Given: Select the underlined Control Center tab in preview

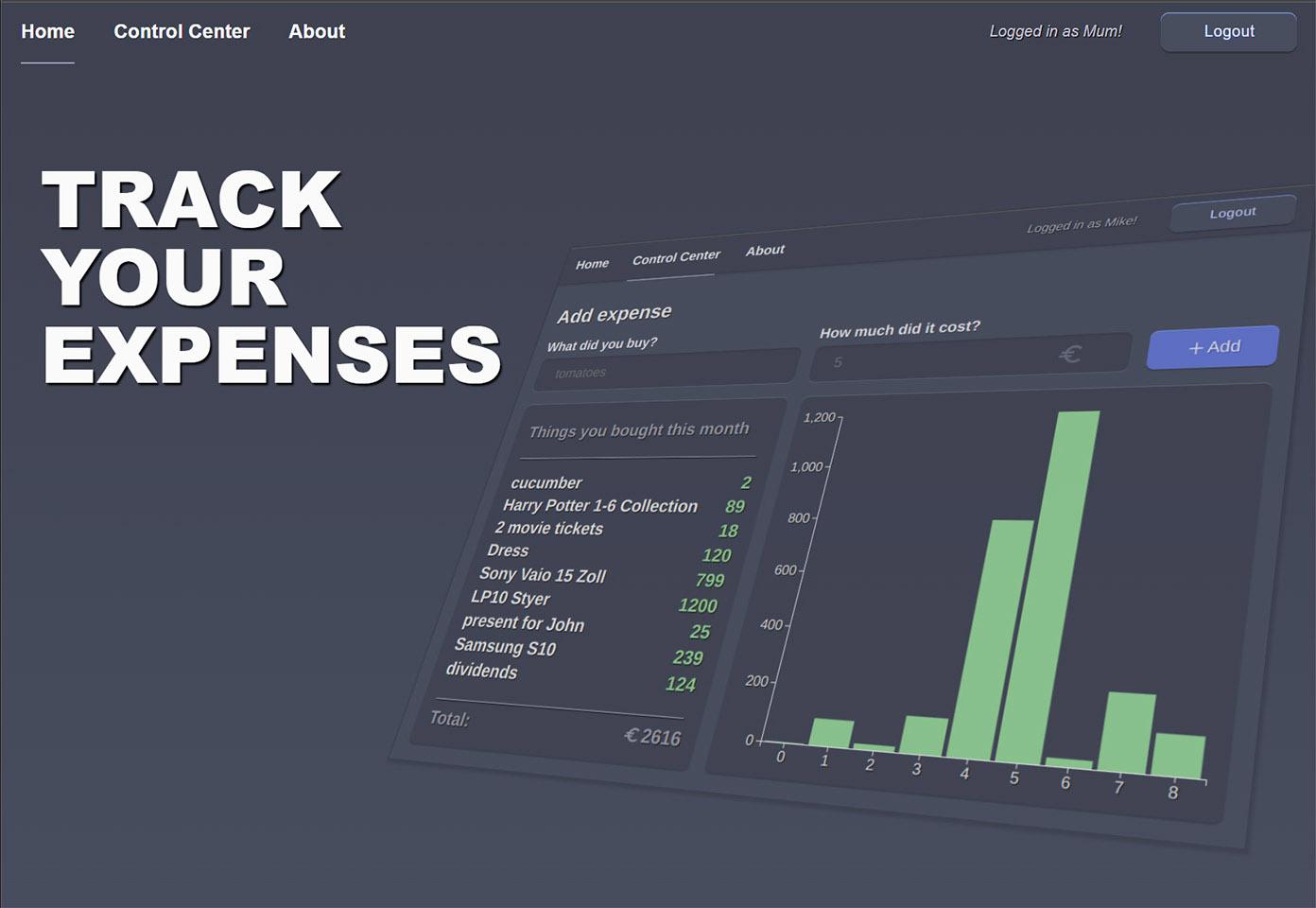Looking at the screenshot, I should tap(676, 257).
